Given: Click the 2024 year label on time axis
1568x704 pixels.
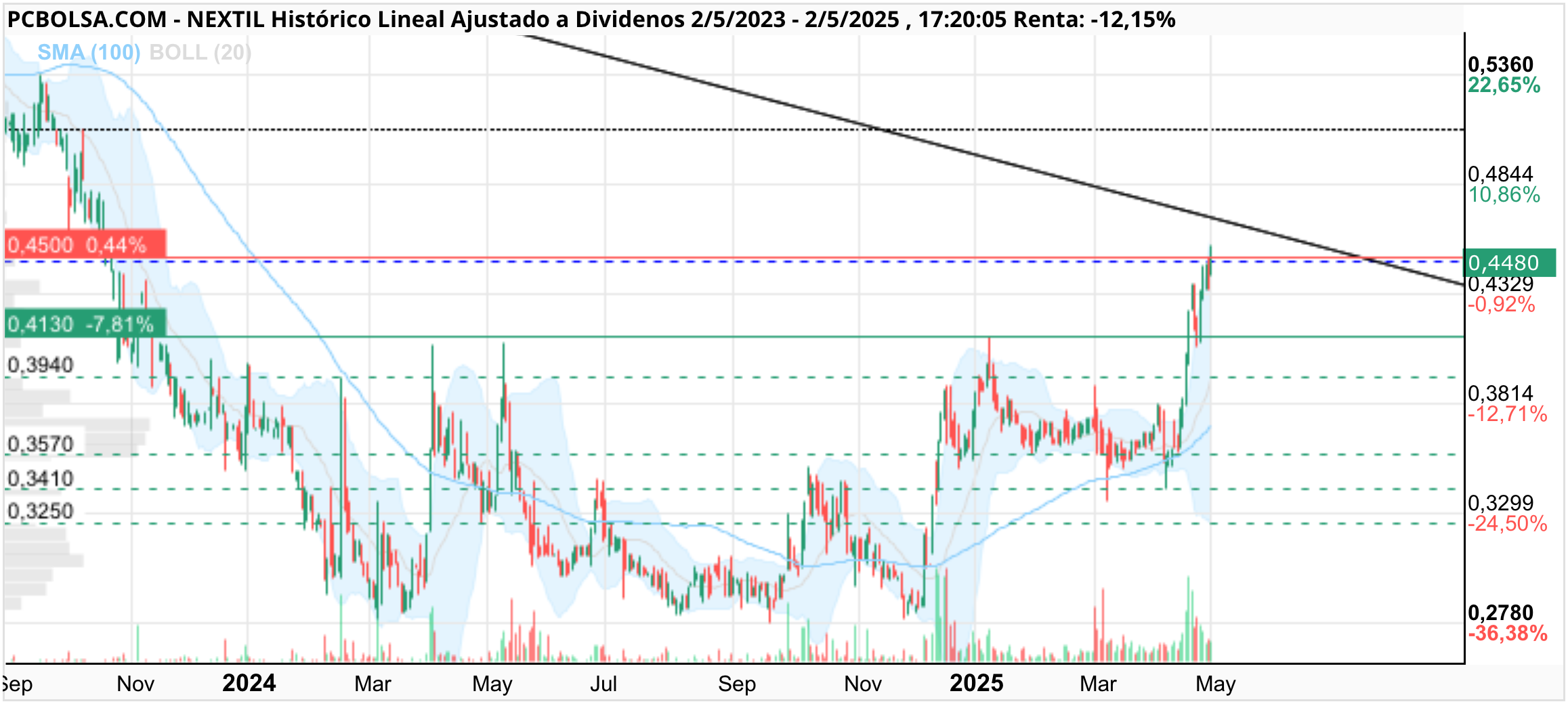Looking at the screenshot, I should tap(249, 683).
